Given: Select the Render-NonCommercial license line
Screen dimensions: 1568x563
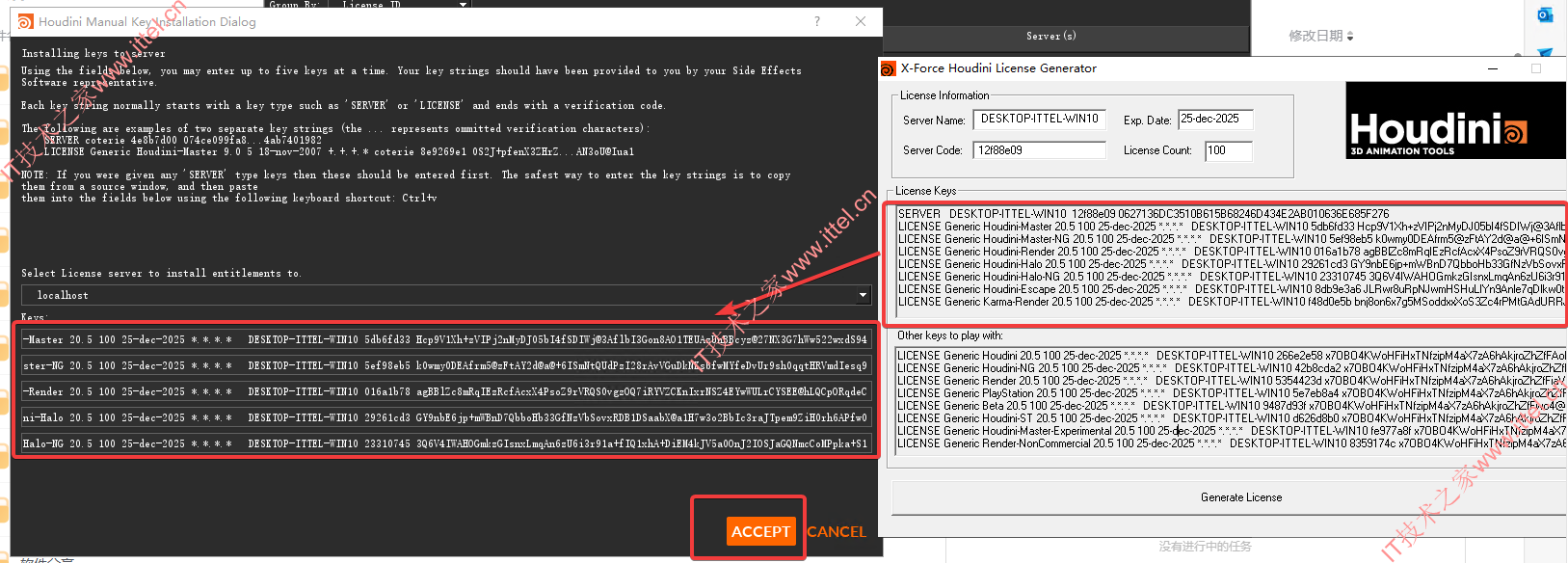Looking at the screenshot, I should [1232, 443].
